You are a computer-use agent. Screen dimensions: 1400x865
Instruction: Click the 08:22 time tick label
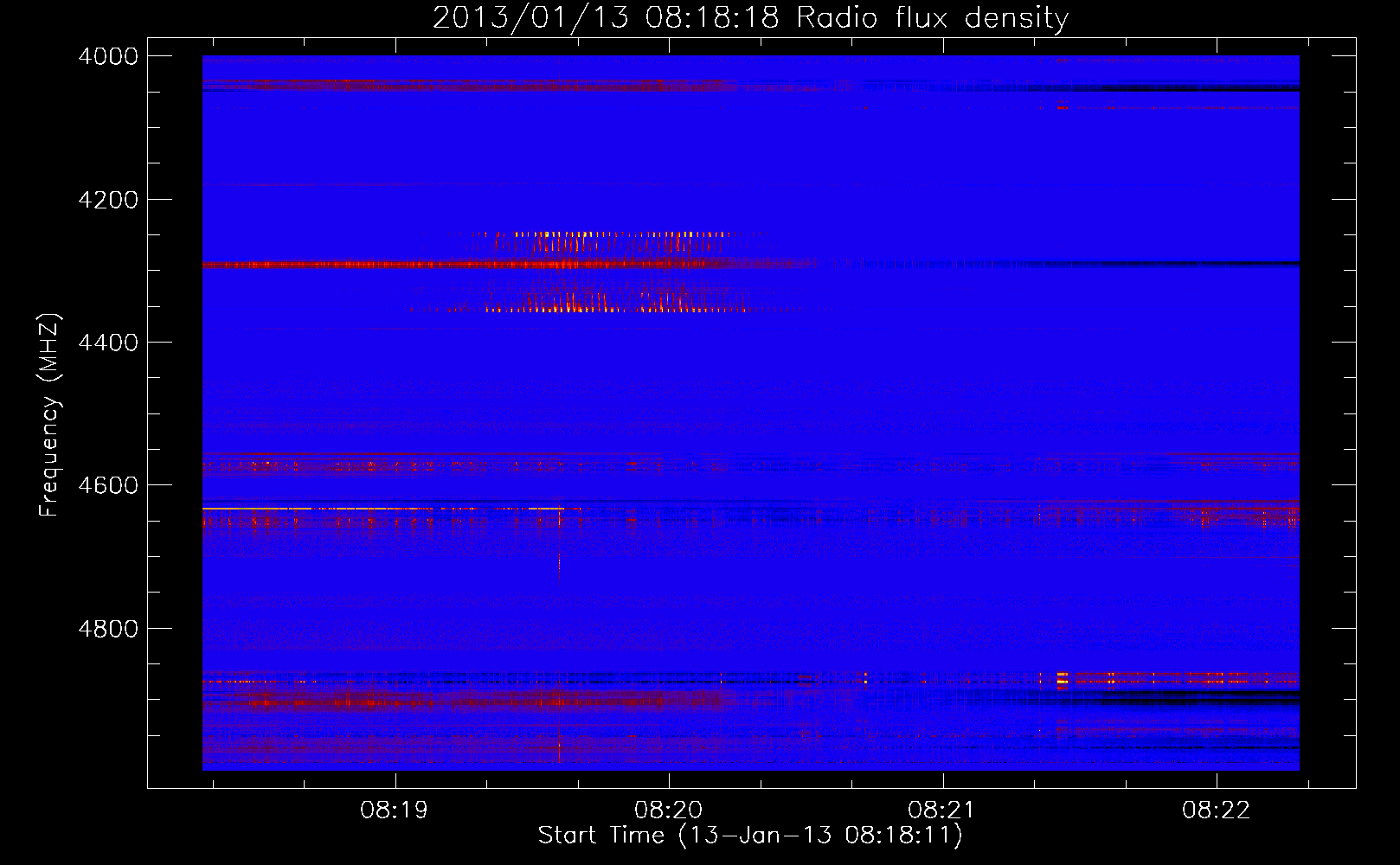[x=1217, y=811]
